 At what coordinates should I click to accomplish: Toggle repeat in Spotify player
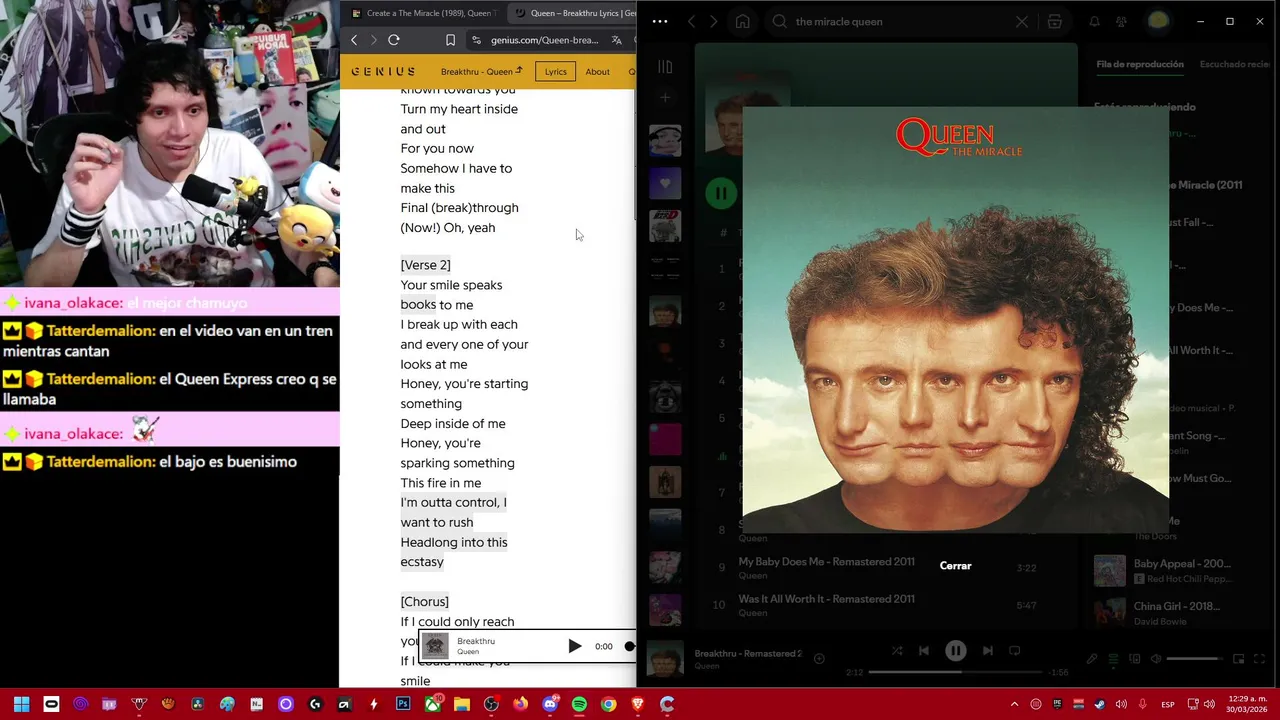(1014, 651)
